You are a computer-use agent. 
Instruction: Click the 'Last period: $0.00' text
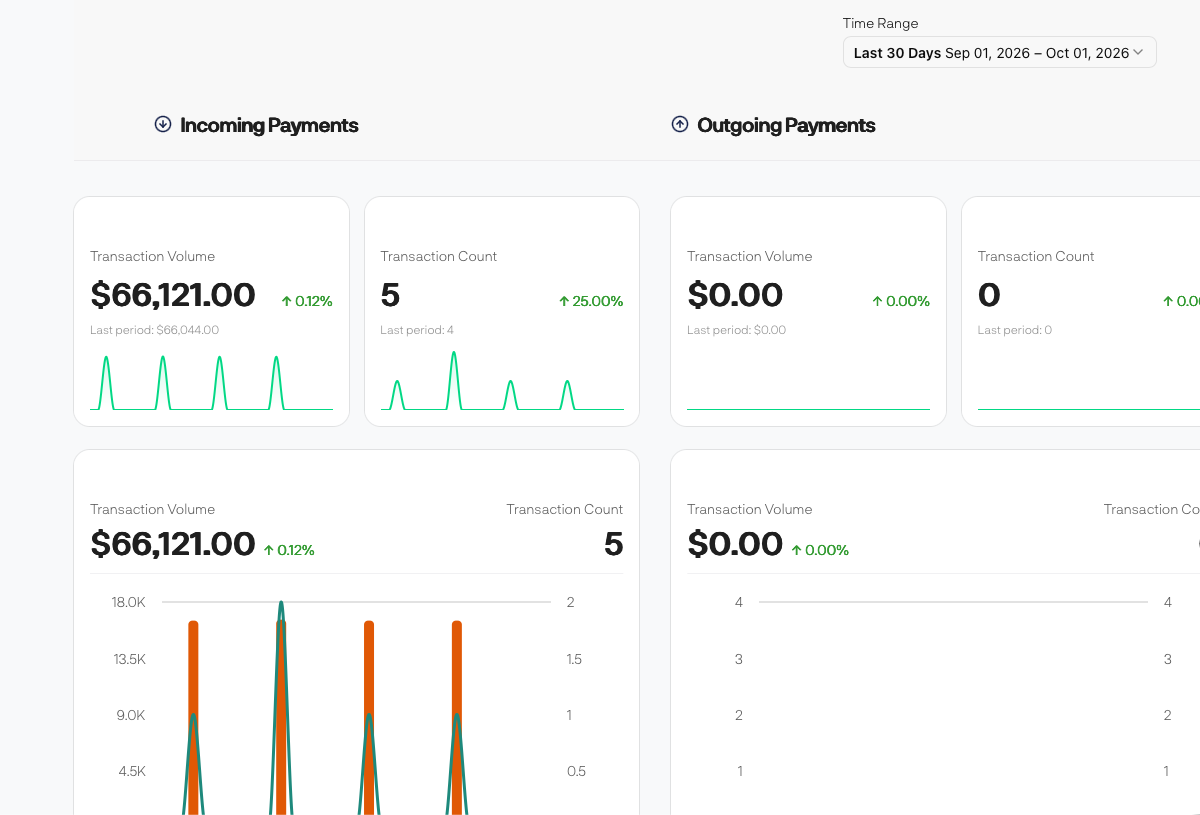[x=736, y=330]
